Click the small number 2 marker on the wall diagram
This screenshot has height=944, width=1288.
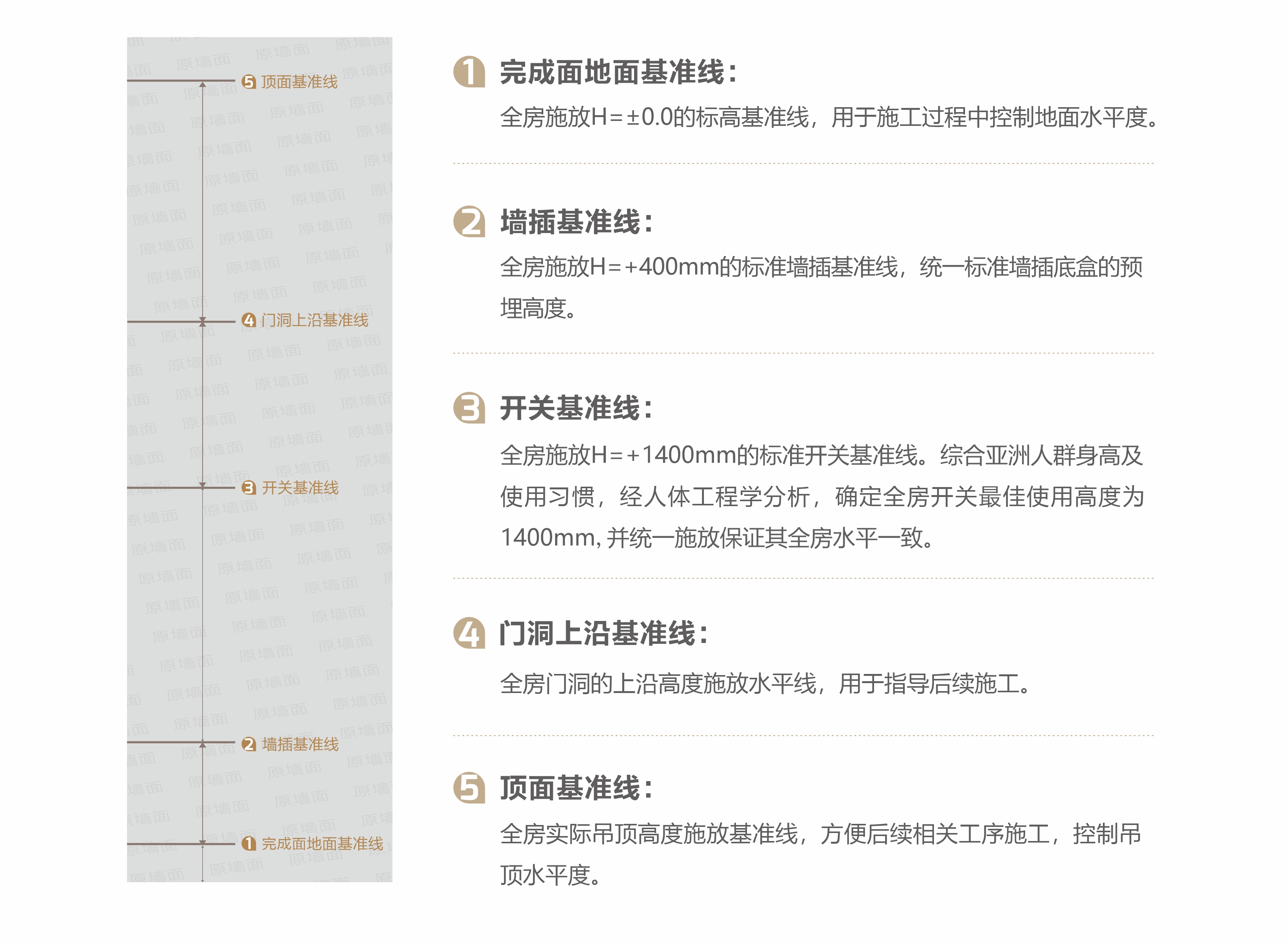click(x=249, y=744)
